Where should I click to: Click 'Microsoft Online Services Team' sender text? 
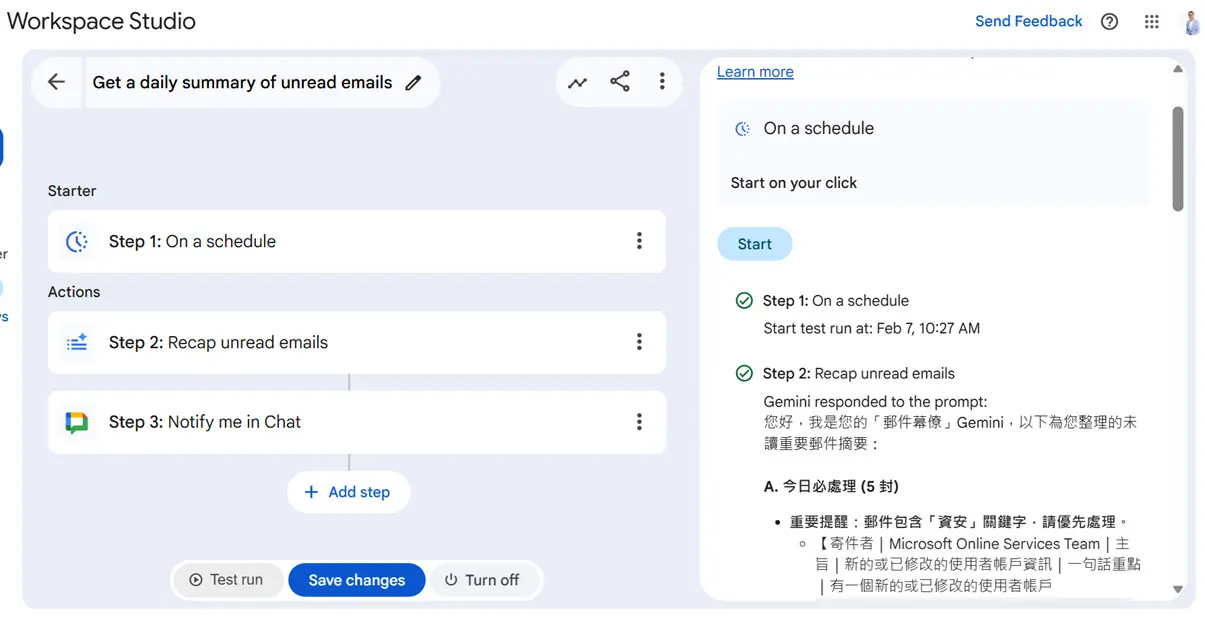point(994,544)
